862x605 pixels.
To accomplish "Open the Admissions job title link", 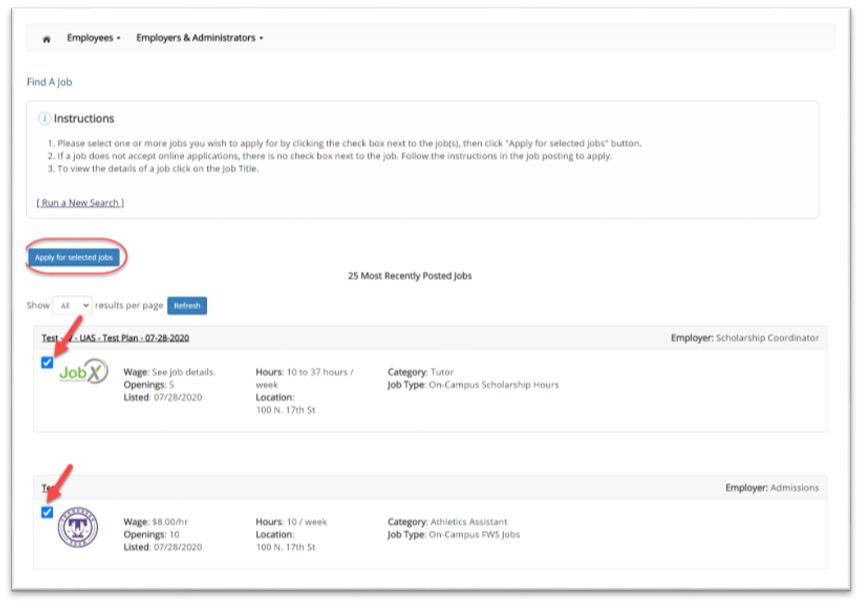I will 46,488.
